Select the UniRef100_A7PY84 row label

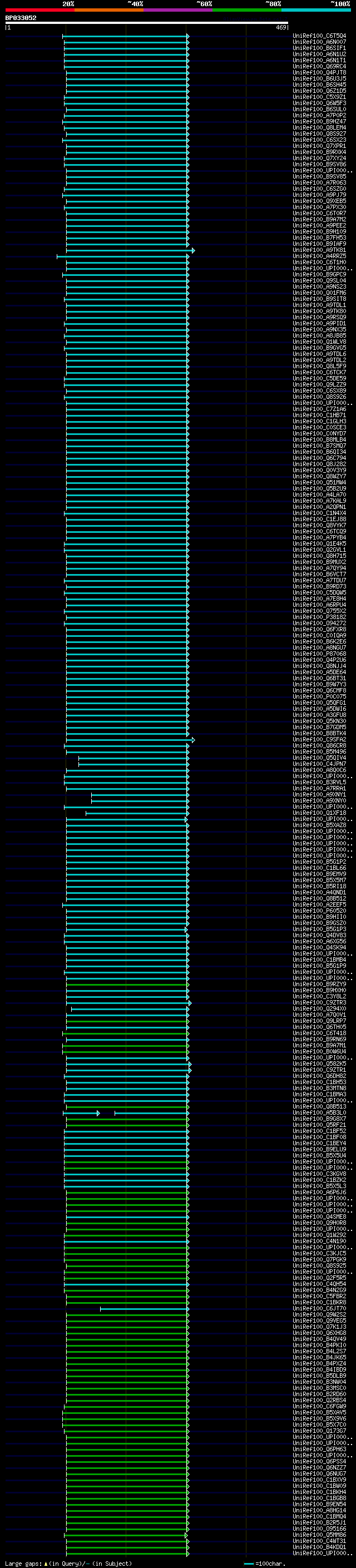319,537
